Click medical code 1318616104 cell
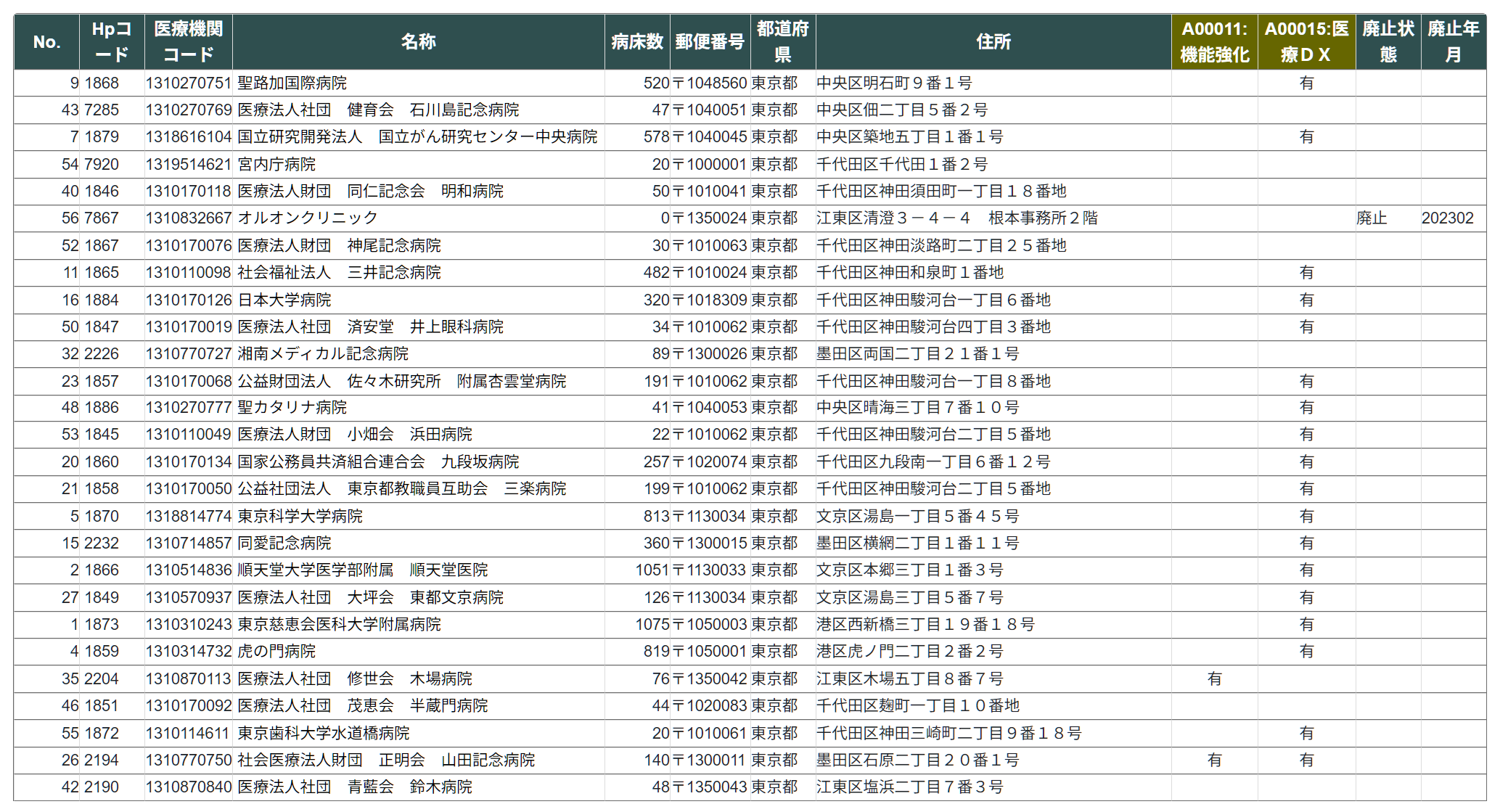The width and height of the screenshot is (1500, 812). pos(189,137)
